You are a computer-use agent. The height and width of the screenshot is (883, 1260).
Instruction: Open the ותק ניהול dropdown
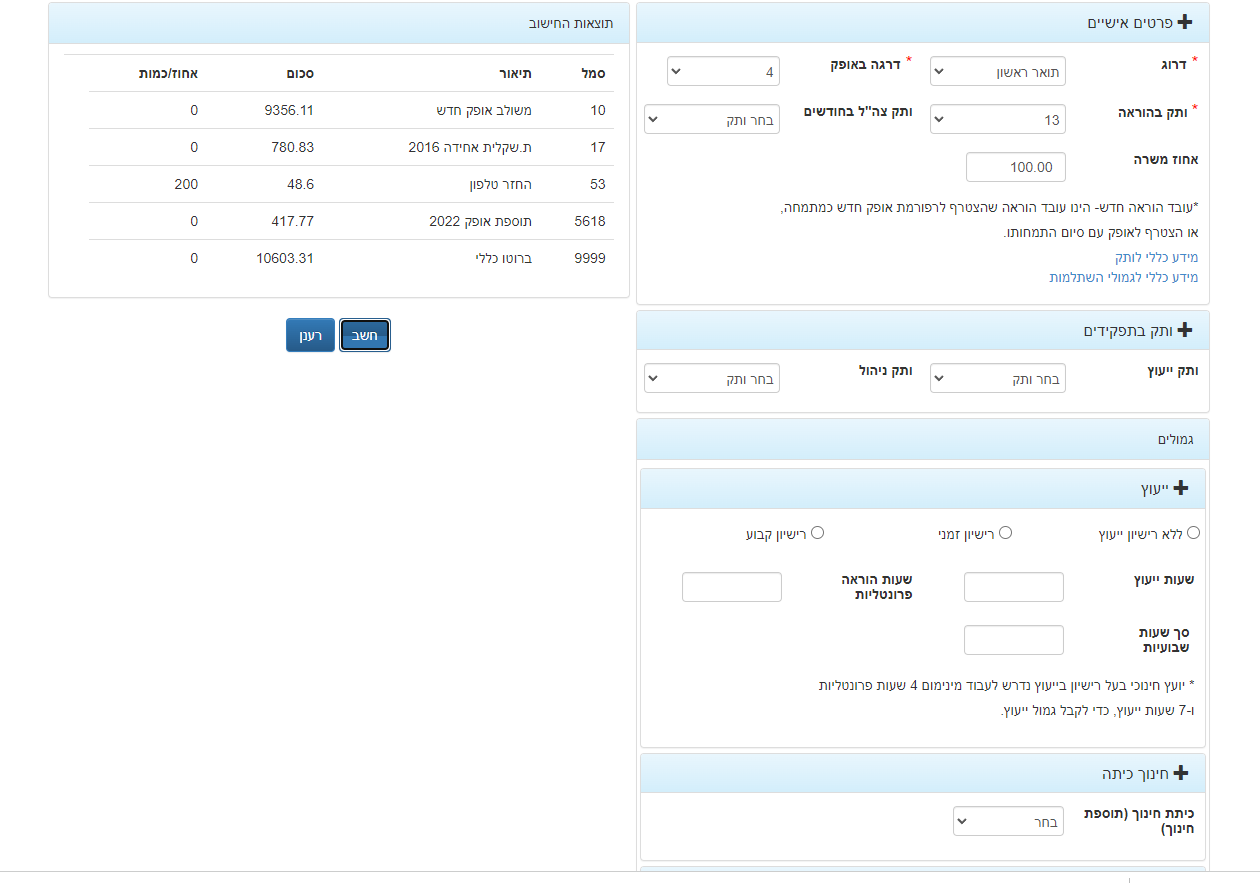click(712, 378)
